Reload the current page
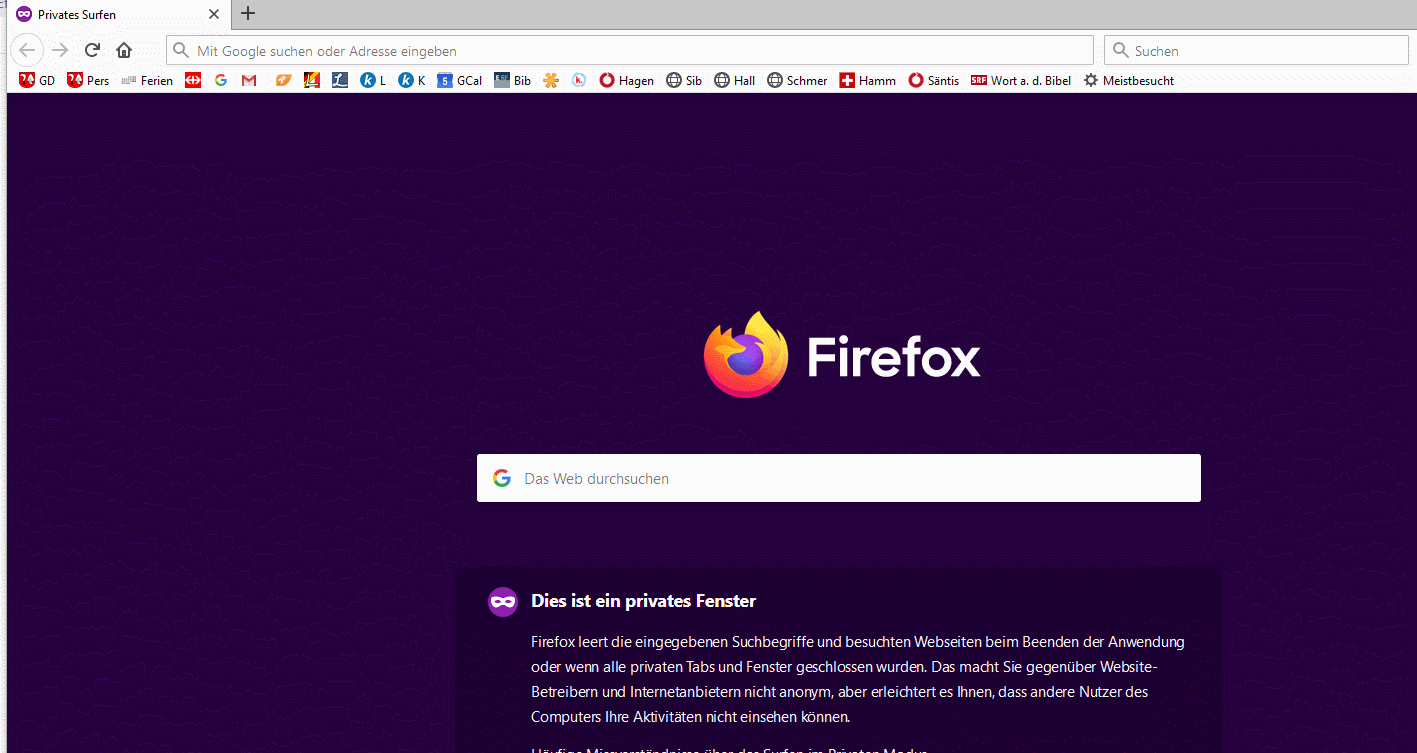Viewport: 1417px width, 753px height. (92, 50)
